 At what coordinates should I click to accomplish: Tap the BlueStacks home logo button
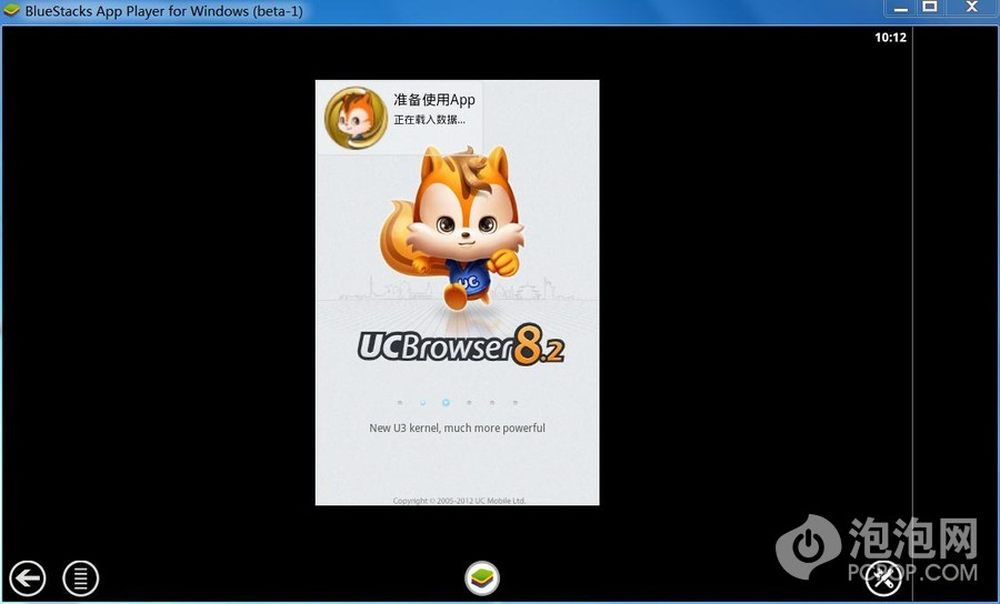point(482,577)
